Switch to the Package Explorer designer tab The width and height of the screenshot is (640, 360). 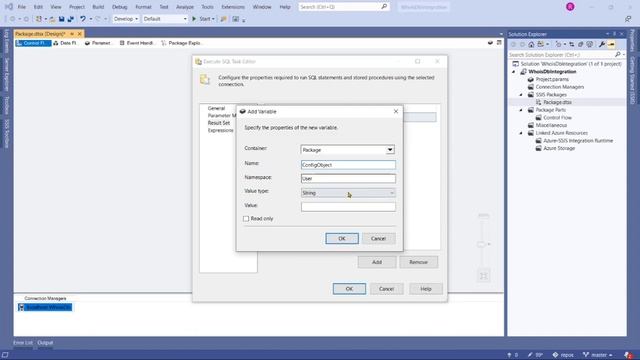click(182, 43)
